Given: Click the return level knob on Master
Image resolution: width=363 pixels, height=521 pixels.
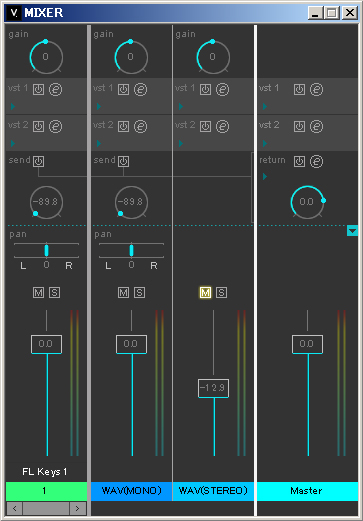Looking at the screenshot, I should (x=307, y=202).
